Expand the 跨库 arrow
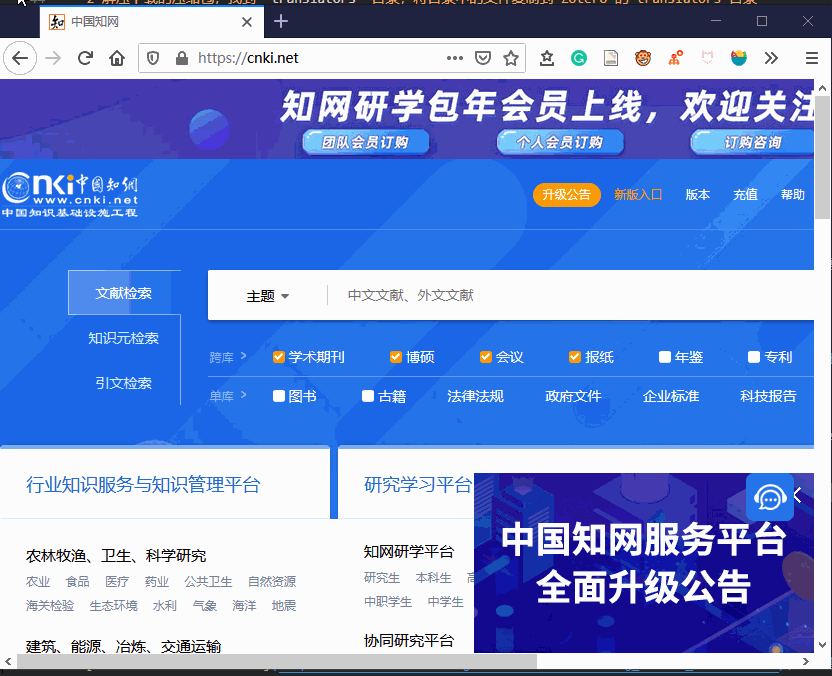The height and width of the screenshot is (676, 832). 244,356
